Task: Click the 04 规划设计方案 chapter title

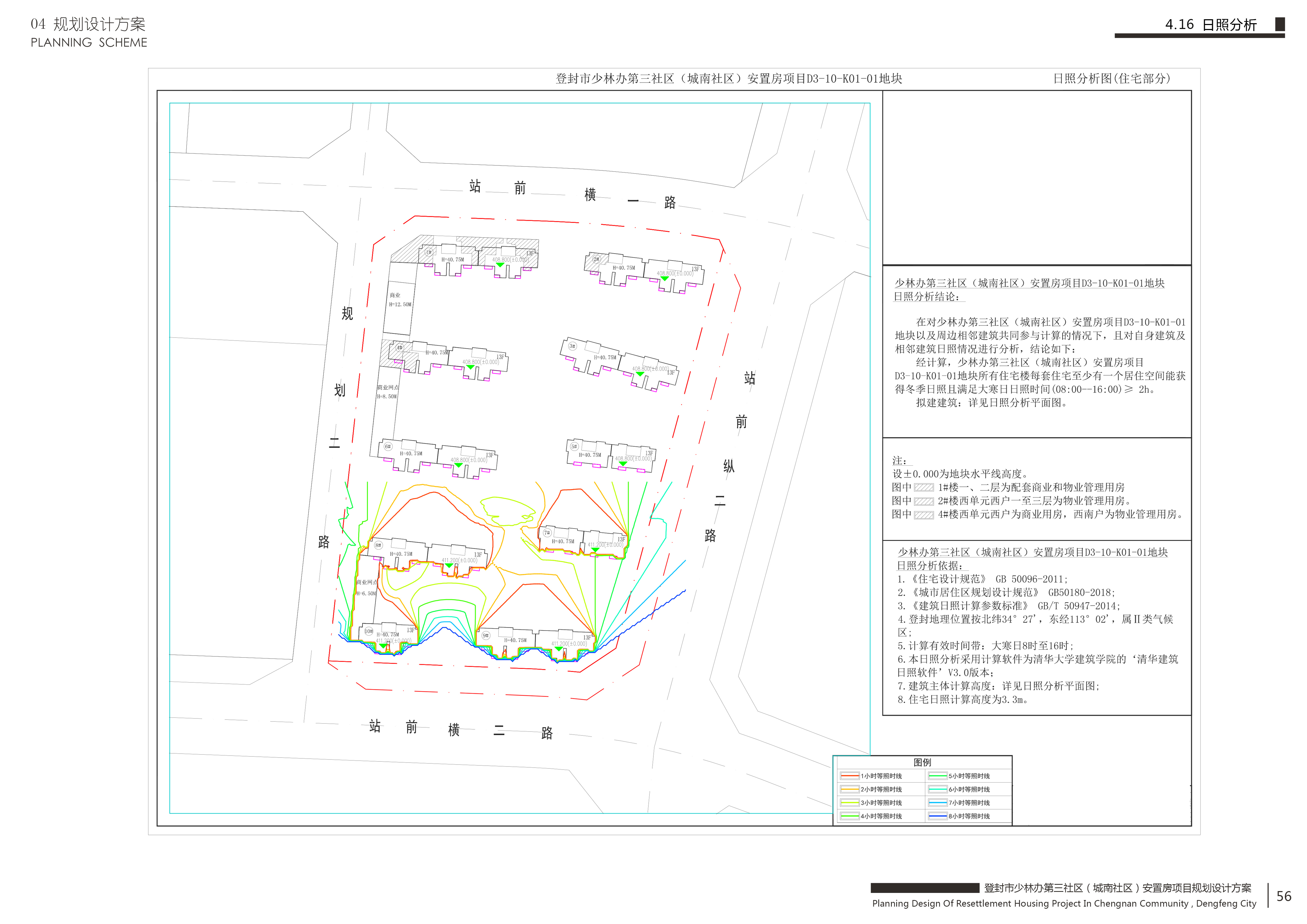Action: tap(88, 24)
